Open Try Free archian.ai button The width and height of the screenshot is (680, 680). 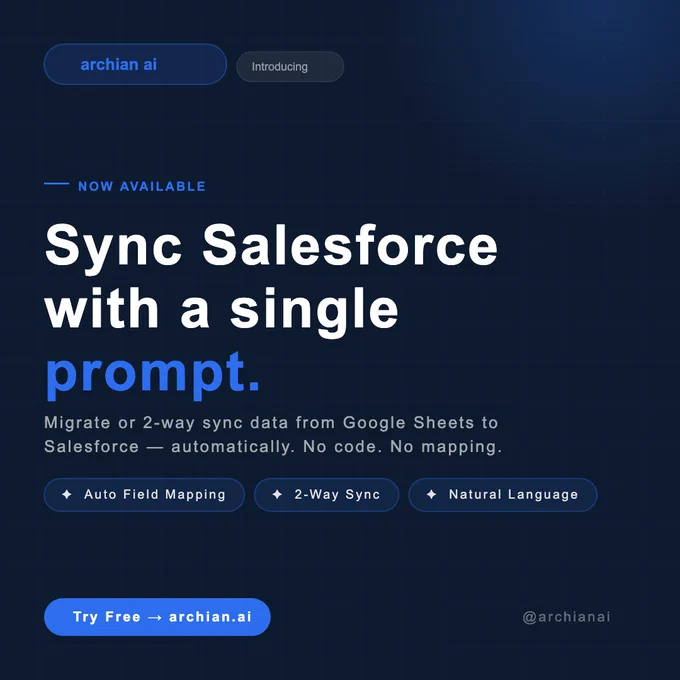[x=157, y=617]
